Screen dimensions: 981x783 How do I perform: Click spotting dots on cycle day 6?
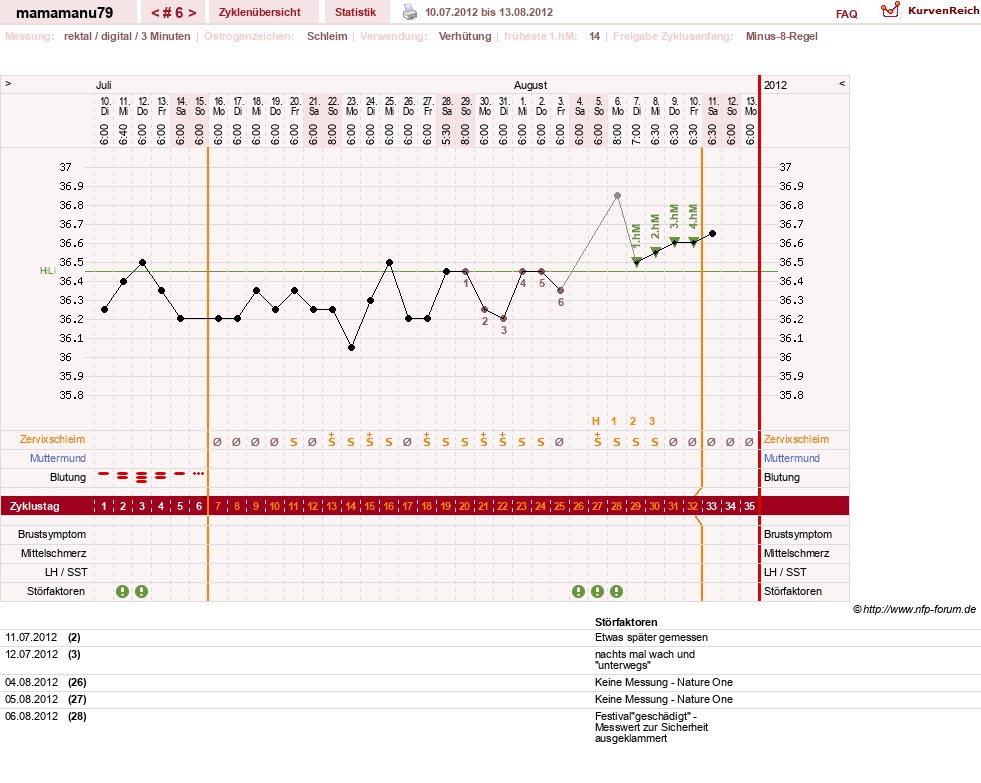coord(199,473)
